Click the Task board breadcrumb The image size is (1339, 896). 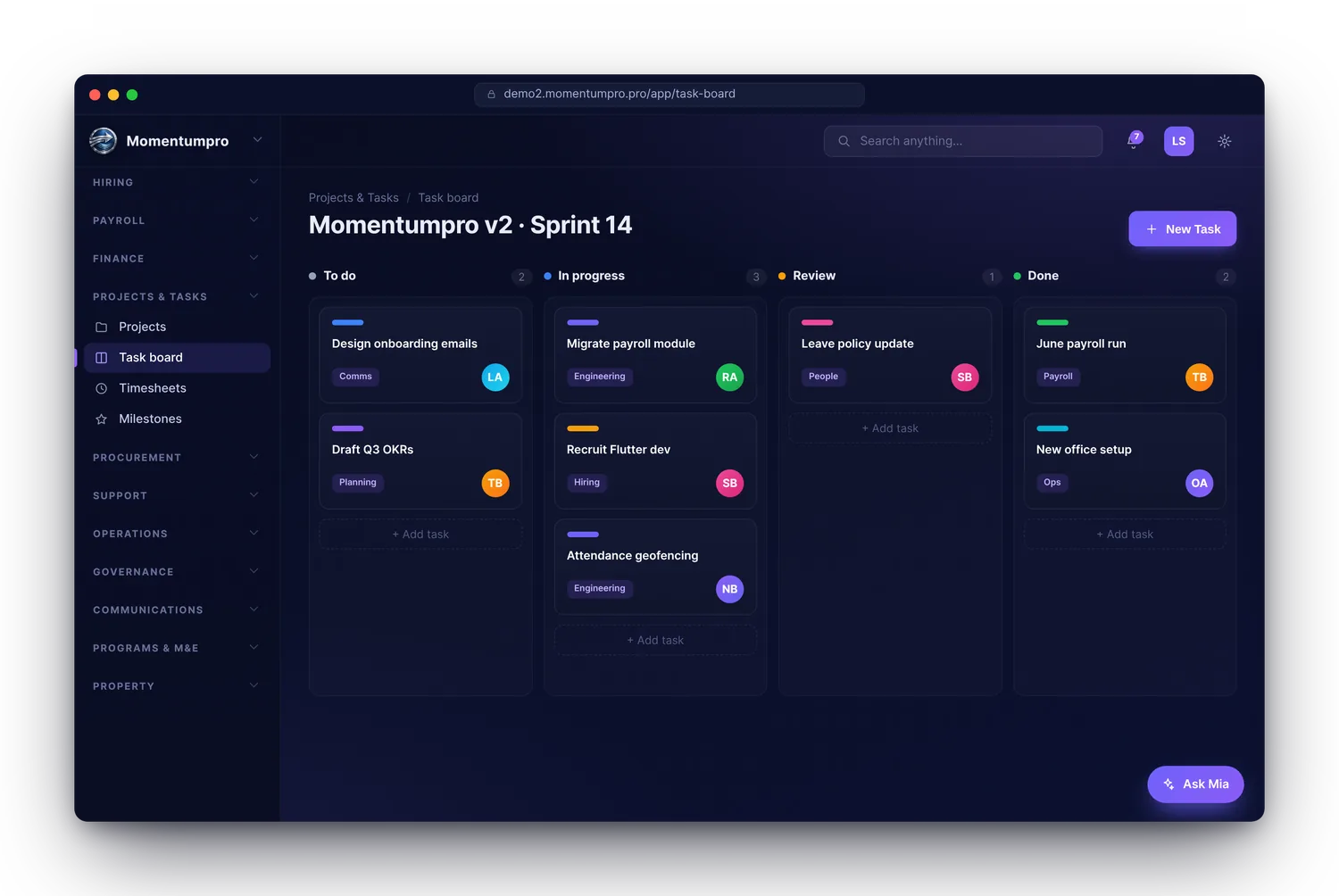448,198
